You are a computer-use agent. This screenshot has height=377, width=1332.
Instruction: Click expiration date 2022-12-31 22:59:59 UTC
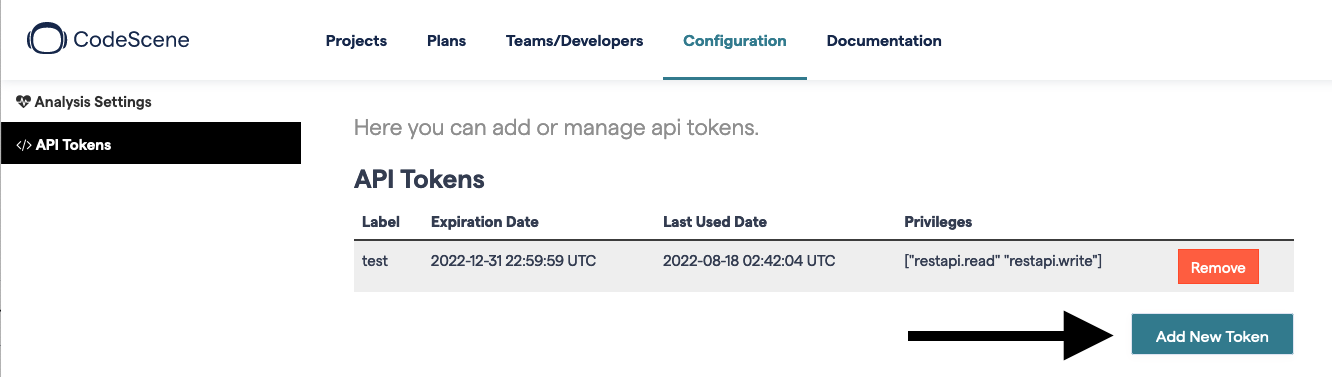[514, 262]
